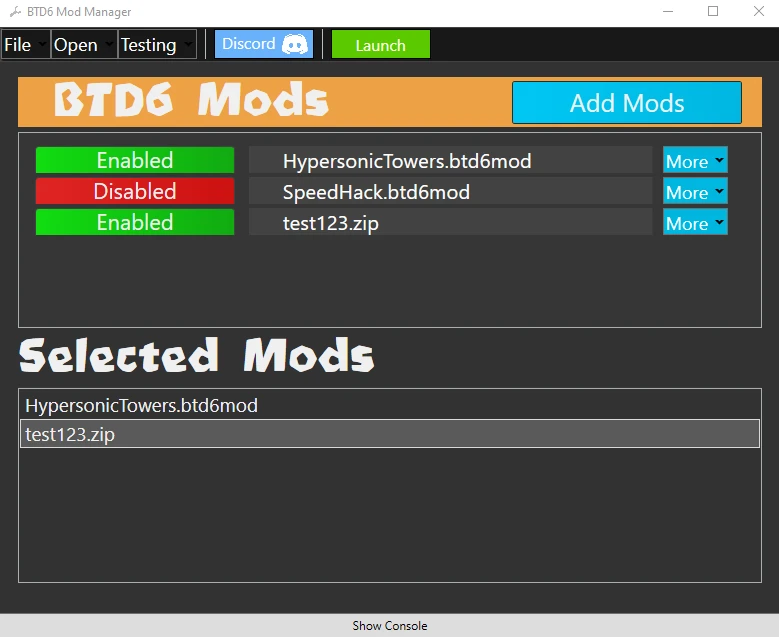Image resolution: width=779 pixels, height=637 pixels.
Task: Open the Open menu
Action: [84, 45]
